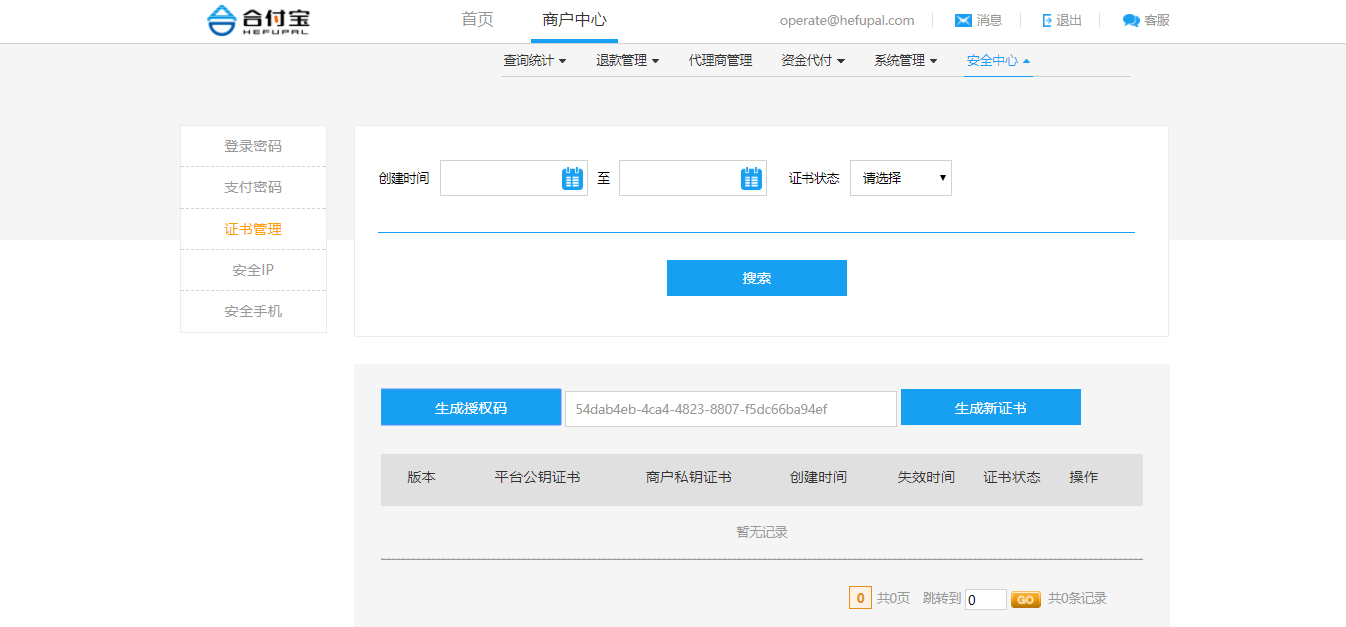
Task: Click the customer service chat icon
Action: tap(1131, 20)
